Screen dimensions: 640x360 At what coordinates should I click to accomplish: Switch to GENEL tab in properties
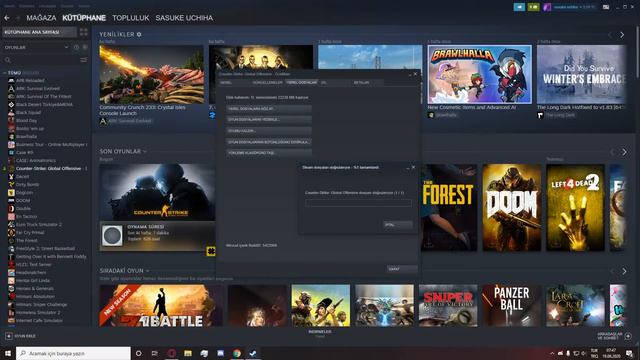pos(234,82)
